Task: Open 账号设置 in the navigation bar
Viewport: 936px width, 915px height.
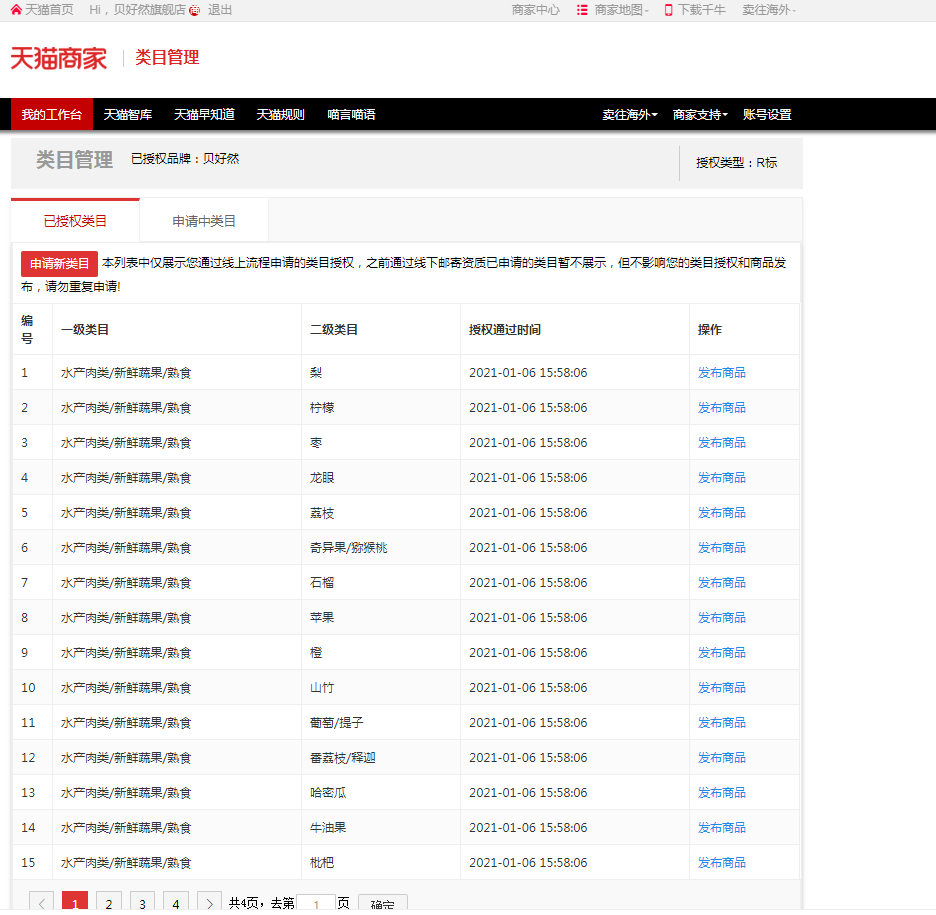Action: [x=767, y=115]
